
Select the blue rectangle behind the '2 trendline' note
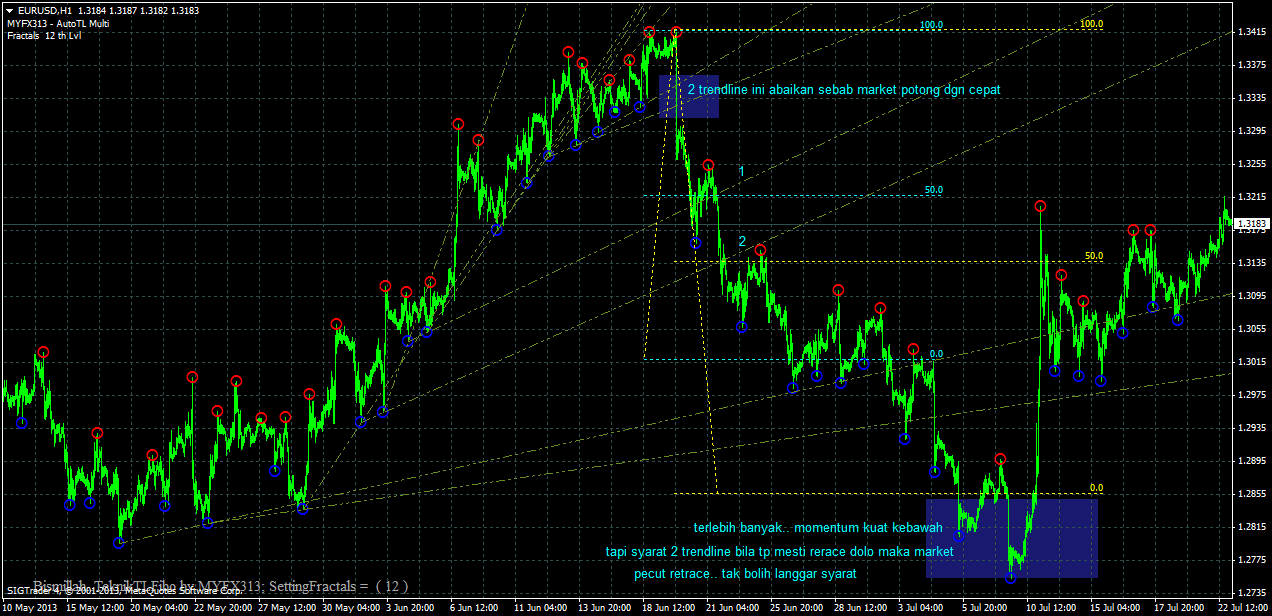coord(689,96)
